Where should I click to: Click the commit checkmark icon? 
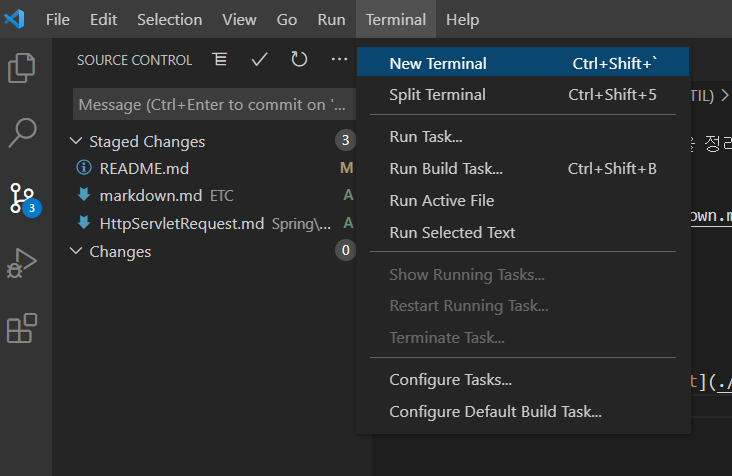click(260, 60)
